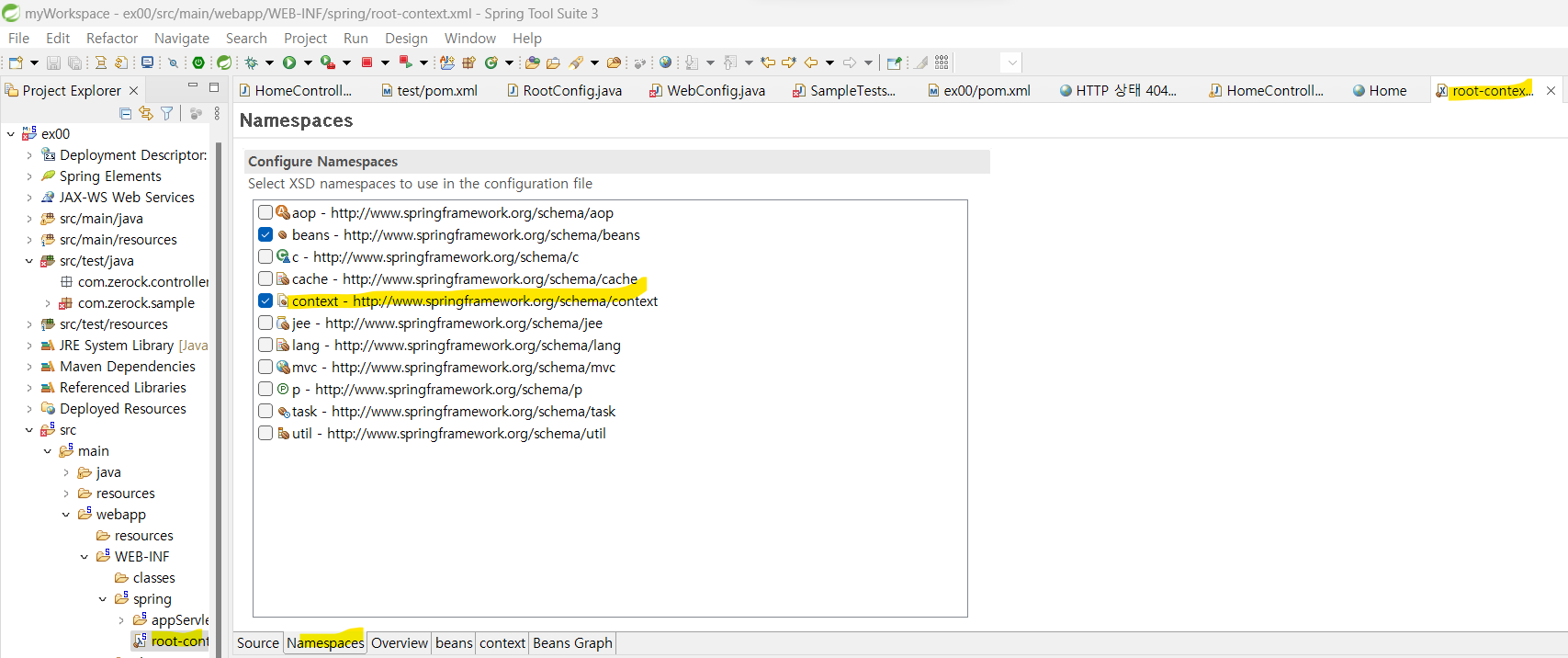
Task: Select the util namespace row
Action: point(448,433)
